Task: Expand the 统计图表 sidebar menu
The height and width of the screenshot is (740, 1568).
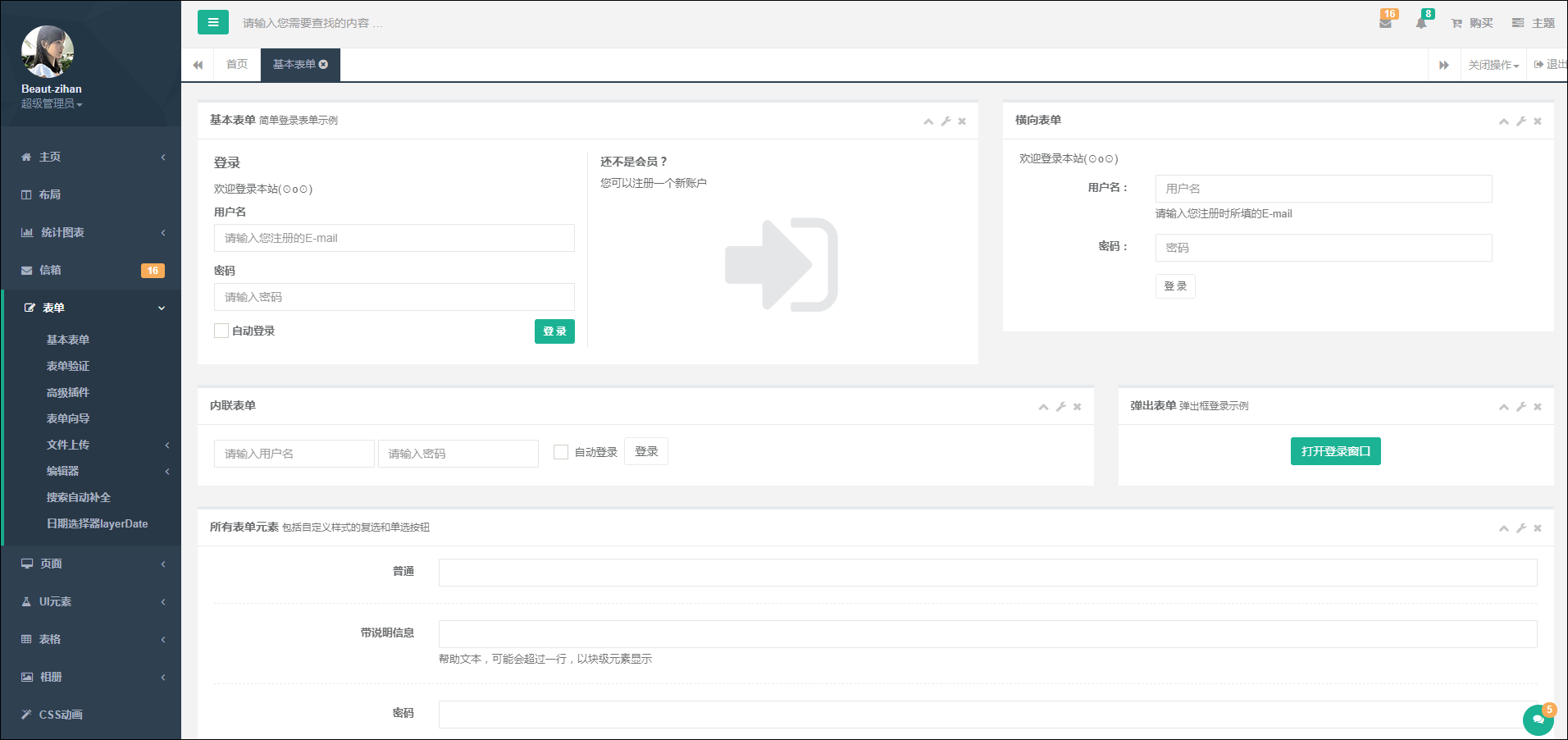Action: (x=90, y=232)
